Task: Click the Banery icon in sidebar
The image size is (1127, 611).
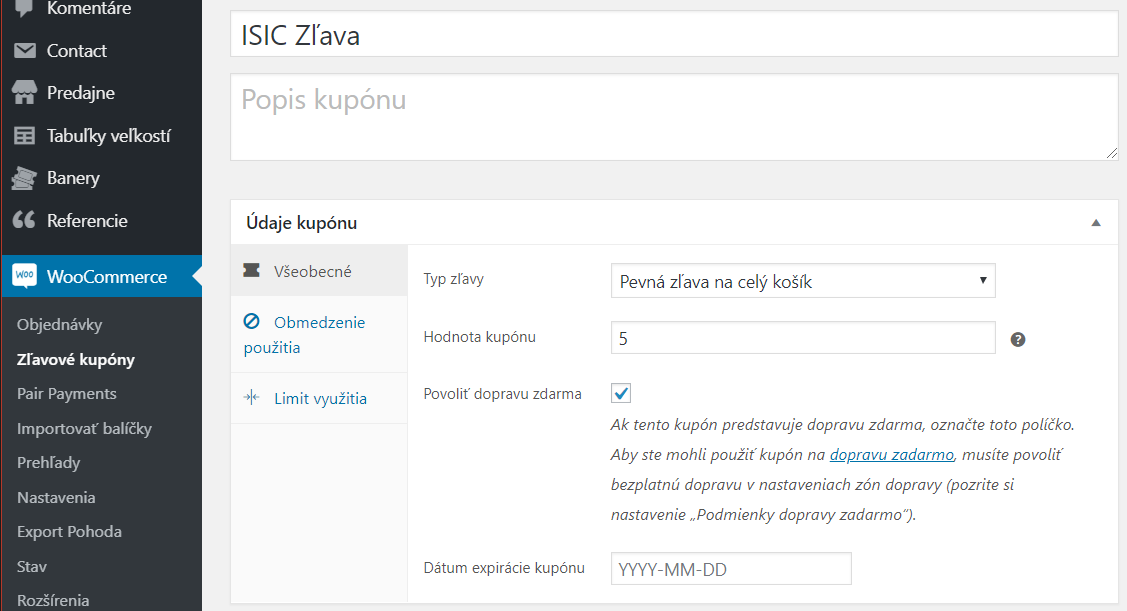Action: pyautogui.click(x=25, y=178)
